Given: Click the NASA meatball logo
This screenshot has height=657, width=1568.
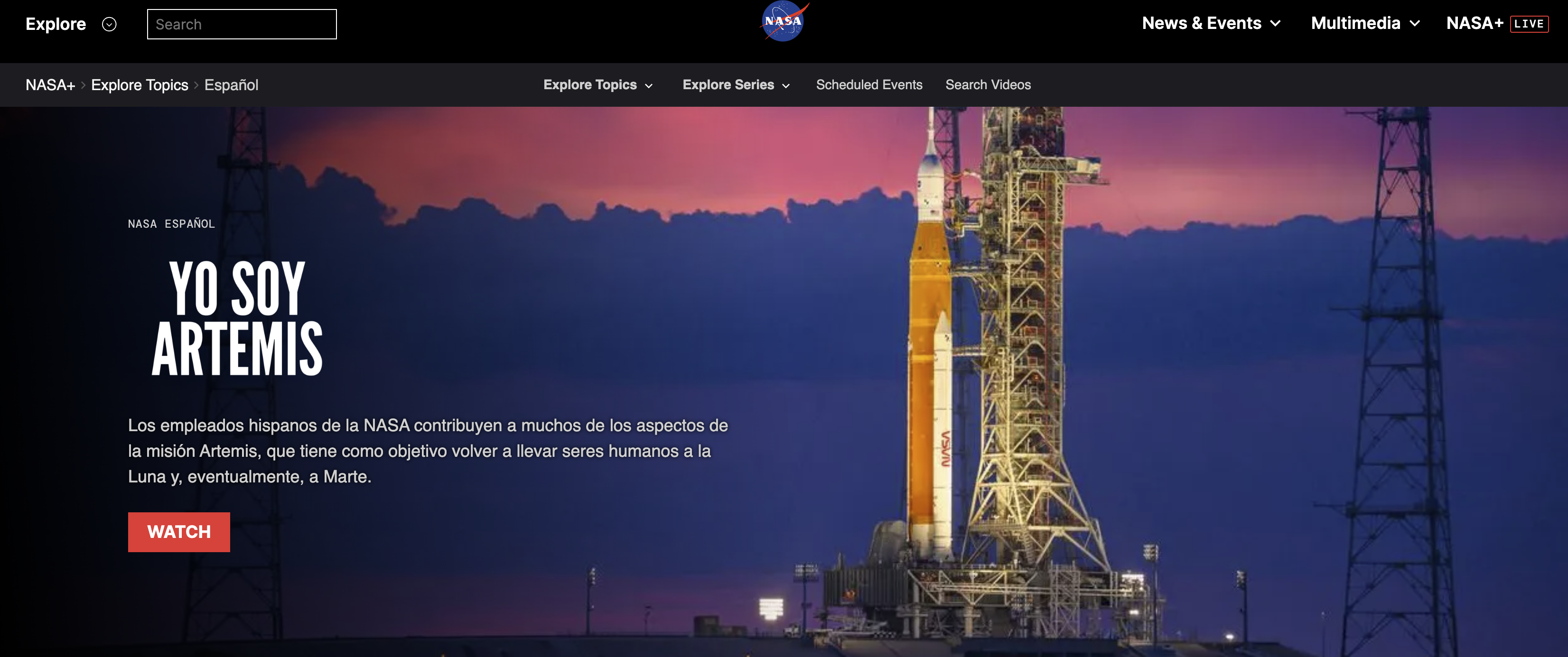Looking at the screenshot, I should click(x=784, y=22).
